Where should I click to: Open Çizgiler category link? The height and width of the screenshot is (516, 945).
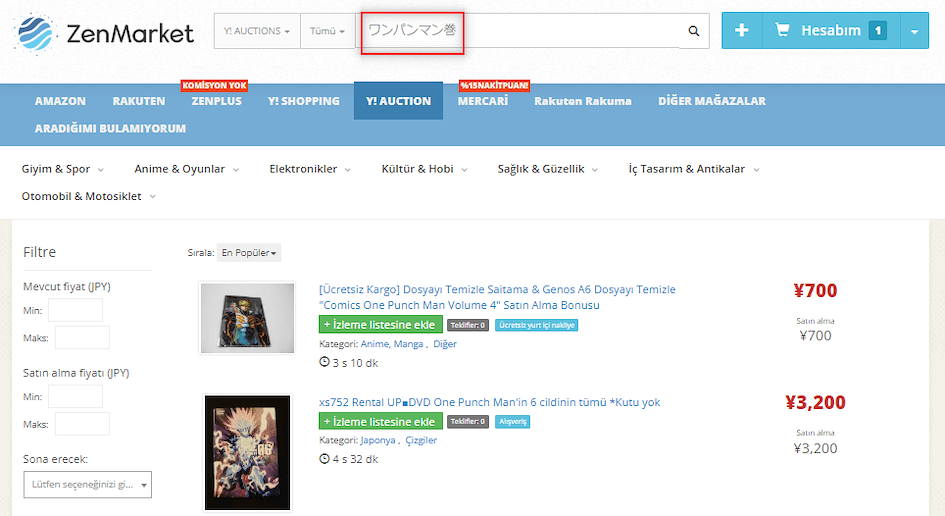[421, 440]
